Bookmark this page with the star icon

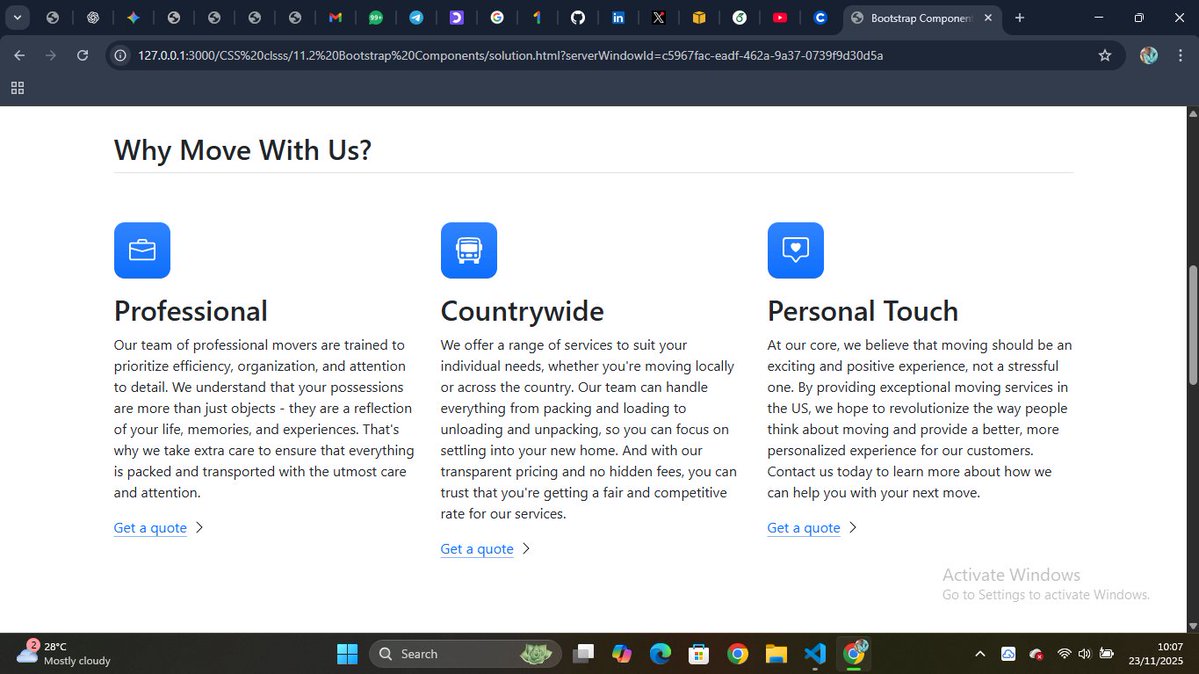[1104, 56]
